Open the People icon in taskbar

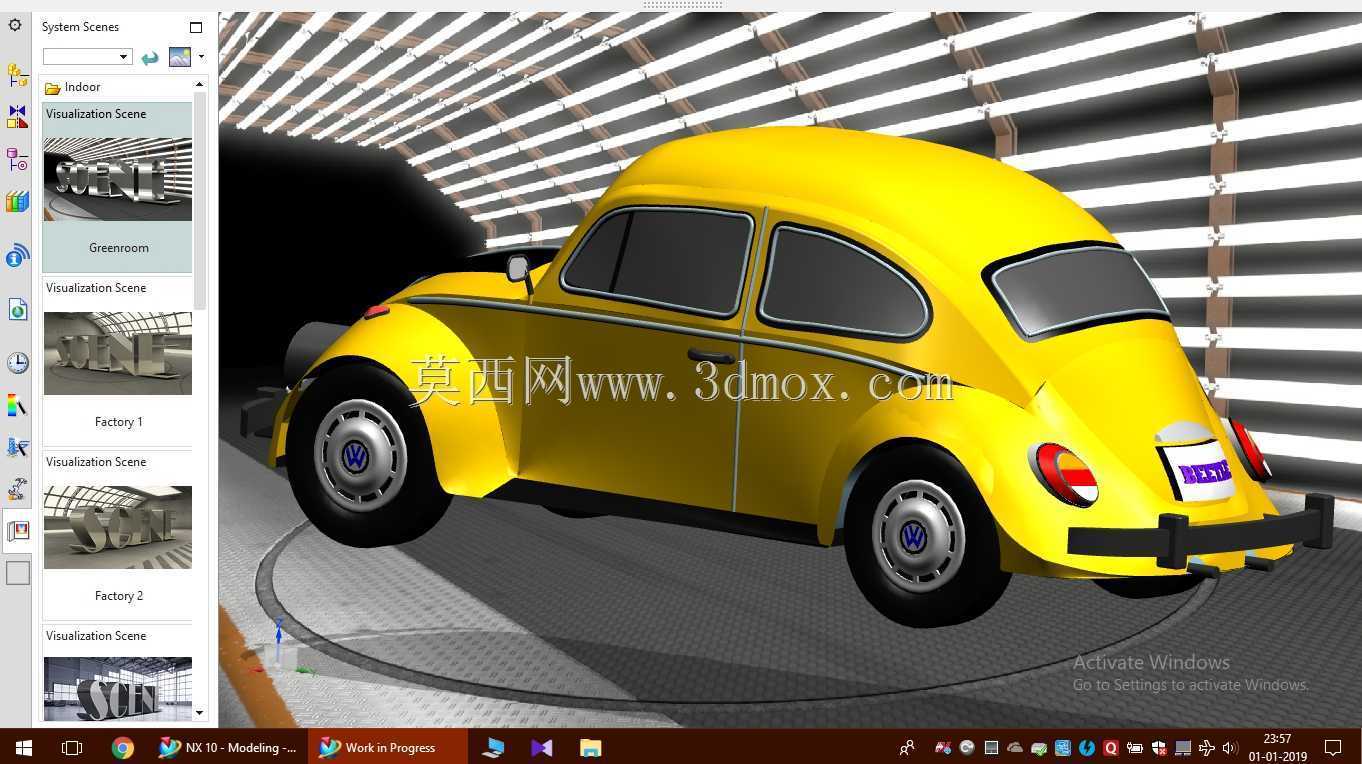[907, 747]
